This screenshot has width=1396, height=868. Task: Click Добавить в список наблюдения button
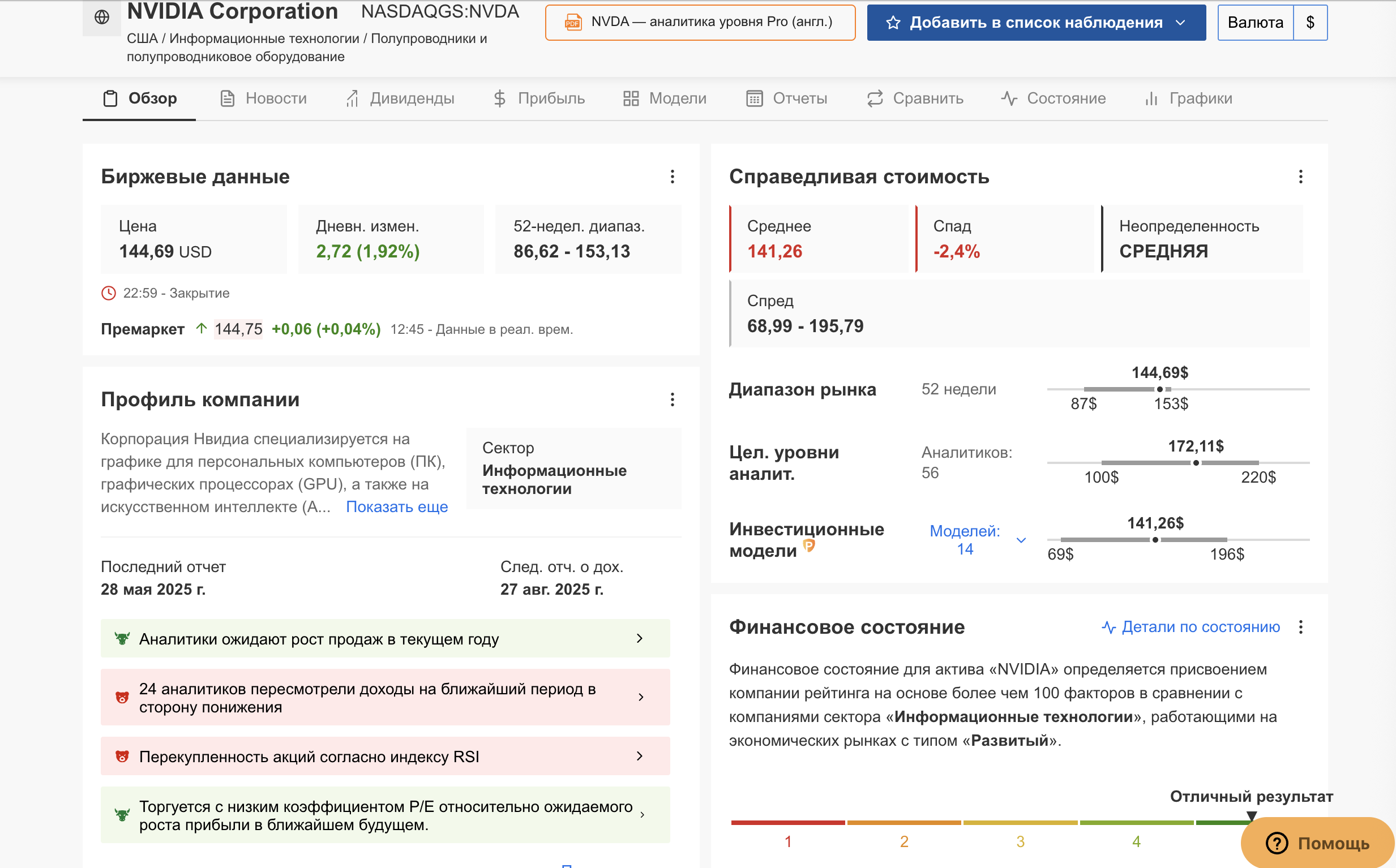[1037, 23]
